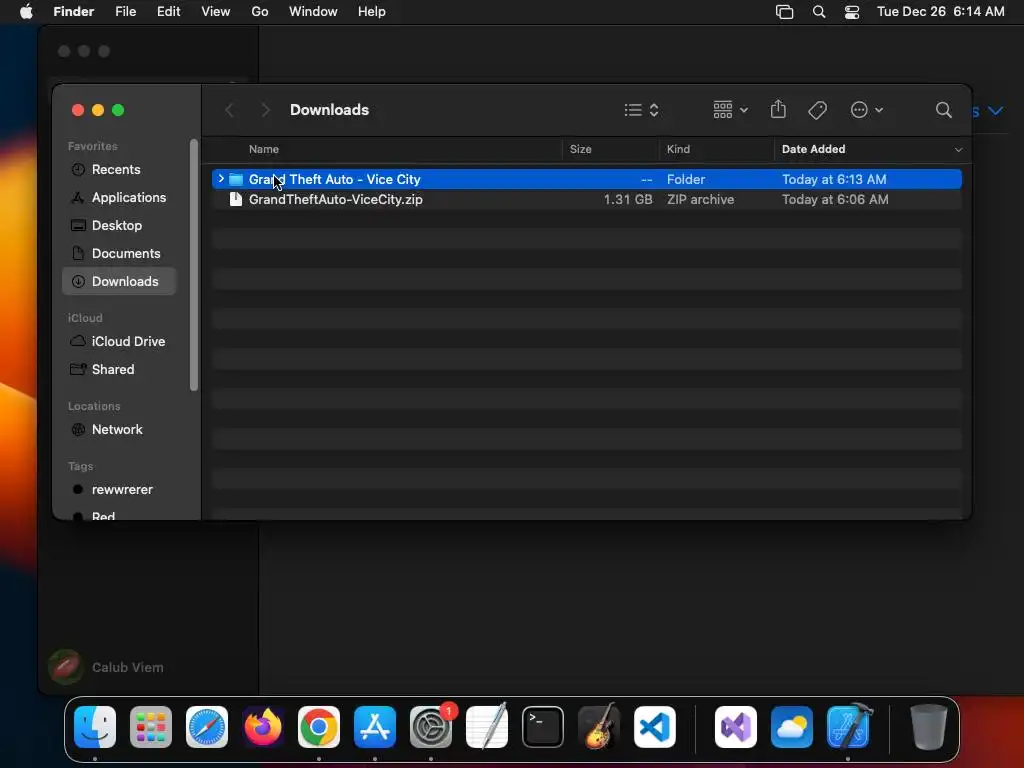Open Stage Manager menu bar icon
This screenshot has height=768, width=1024.
tap(784, 12)
